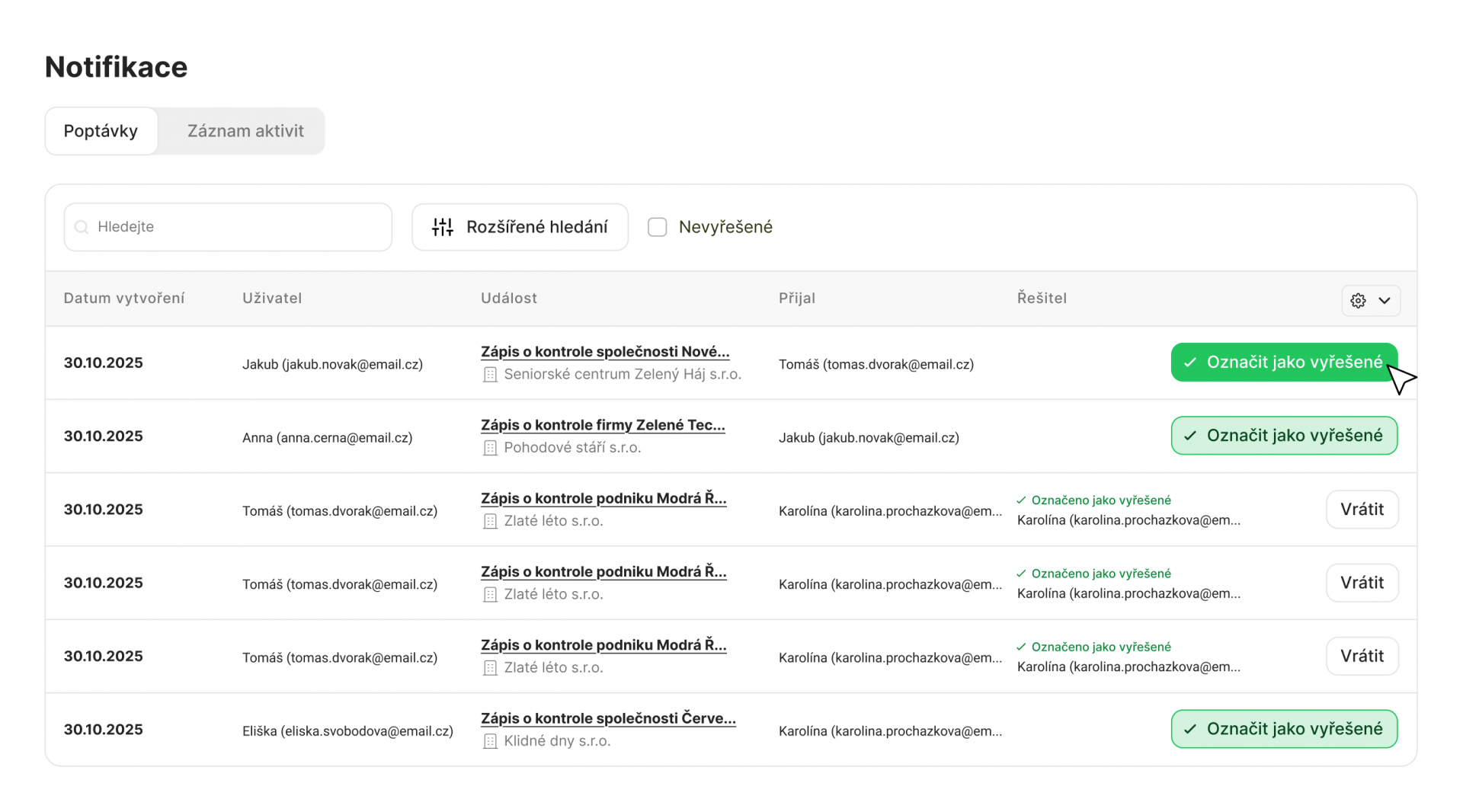The width and height of the screenshot is (1463, 812).
Task: Open the gear settings icon above the table
Action: click(x=1358, y=300)
